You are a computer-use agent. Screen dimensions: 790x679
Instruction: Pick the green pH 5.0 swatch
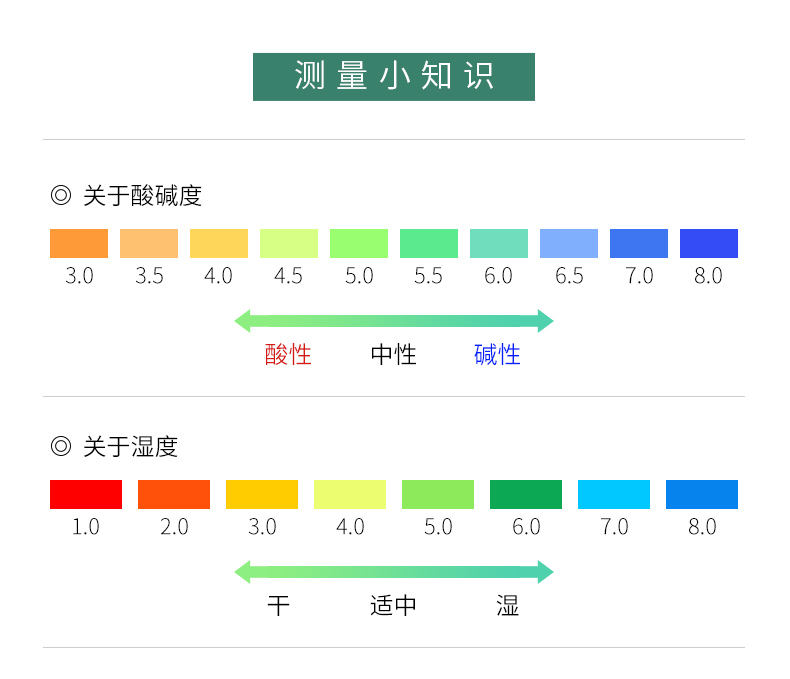coord(359,244)
